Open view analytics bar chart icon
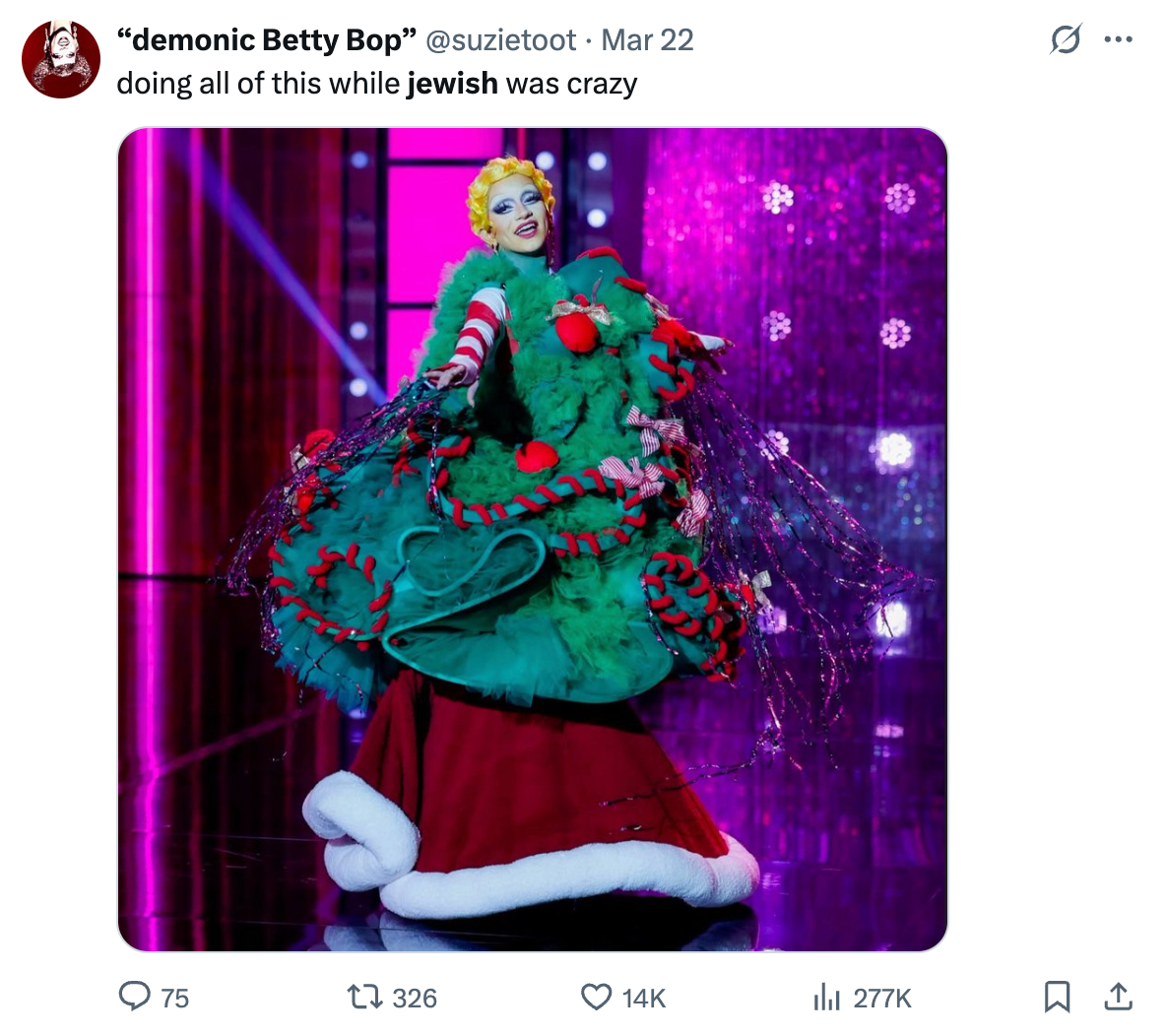The width and height of the screenshot is (1166, 1036). click(826, 997)
